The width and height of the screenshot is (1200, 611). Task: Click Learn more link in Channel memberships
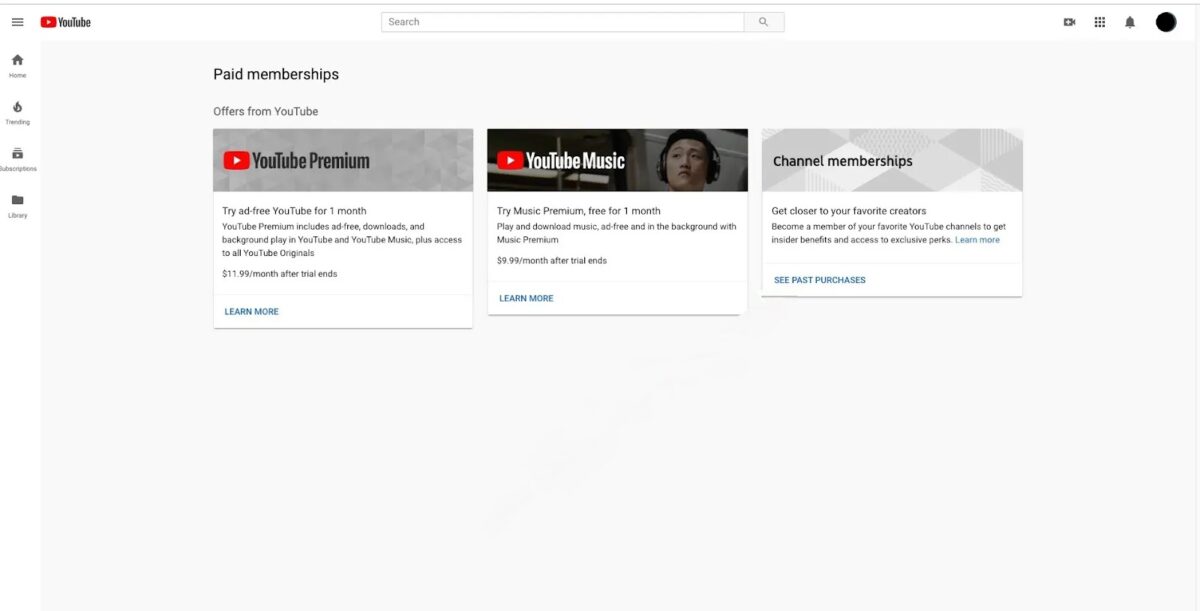click(x=977, y=240)
